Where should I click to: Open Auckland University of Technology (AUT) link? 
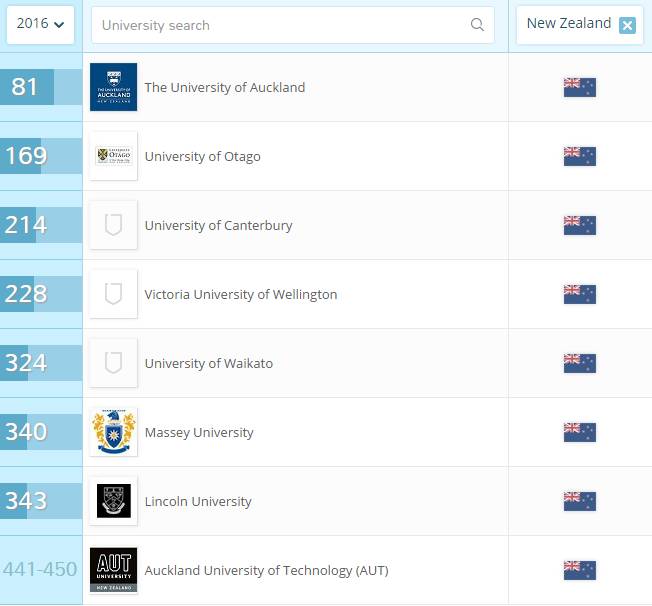pyautogui.click(x=266, y=571)
